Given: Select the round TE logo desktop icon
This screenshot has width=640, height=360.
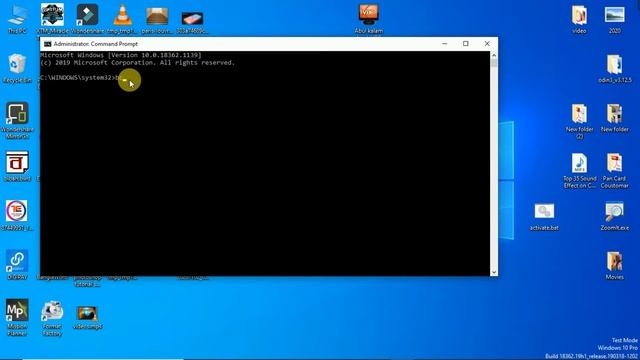Looking at the screenshot, I should coord(17,215).
